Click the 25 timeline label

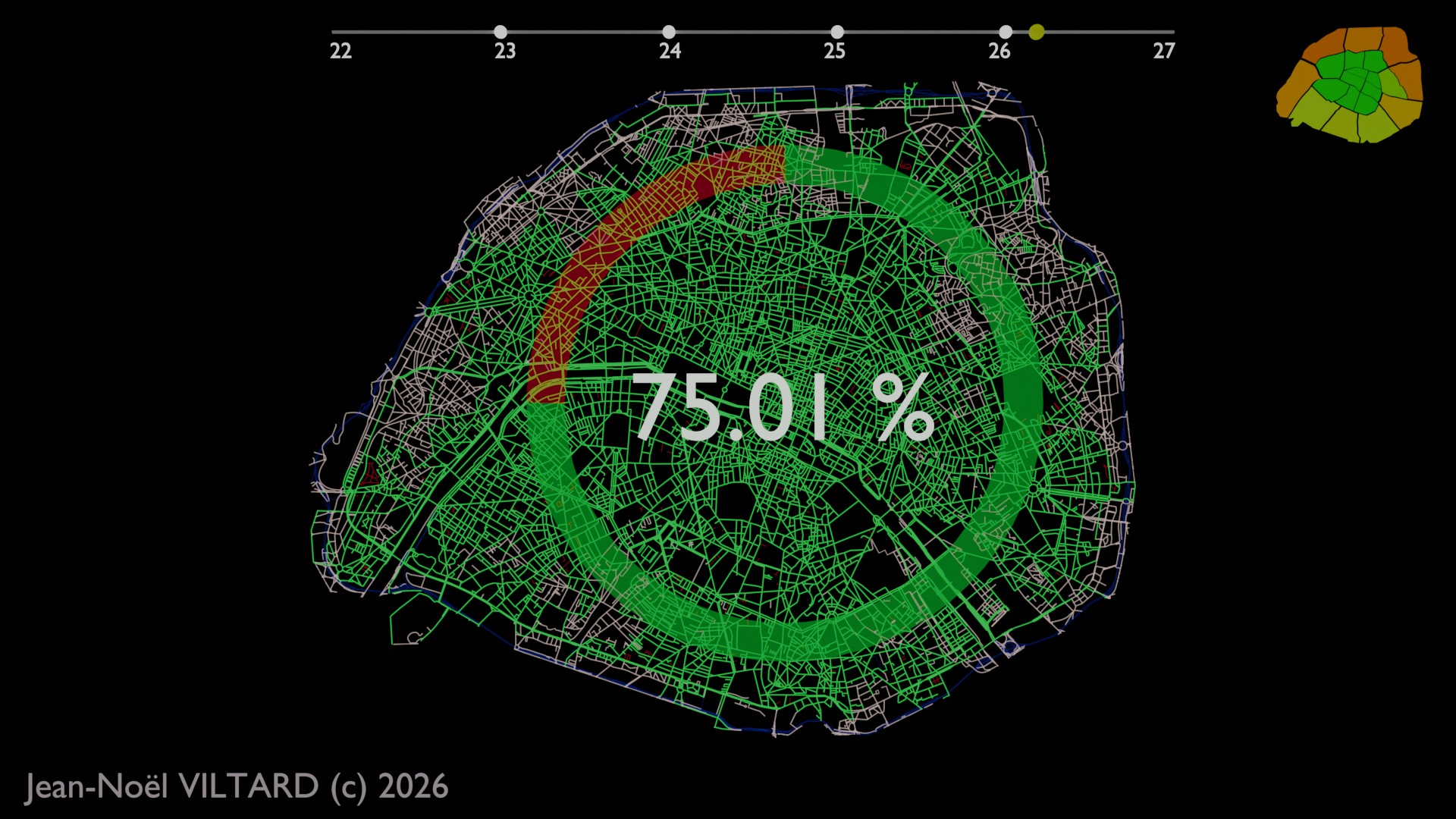834,51
